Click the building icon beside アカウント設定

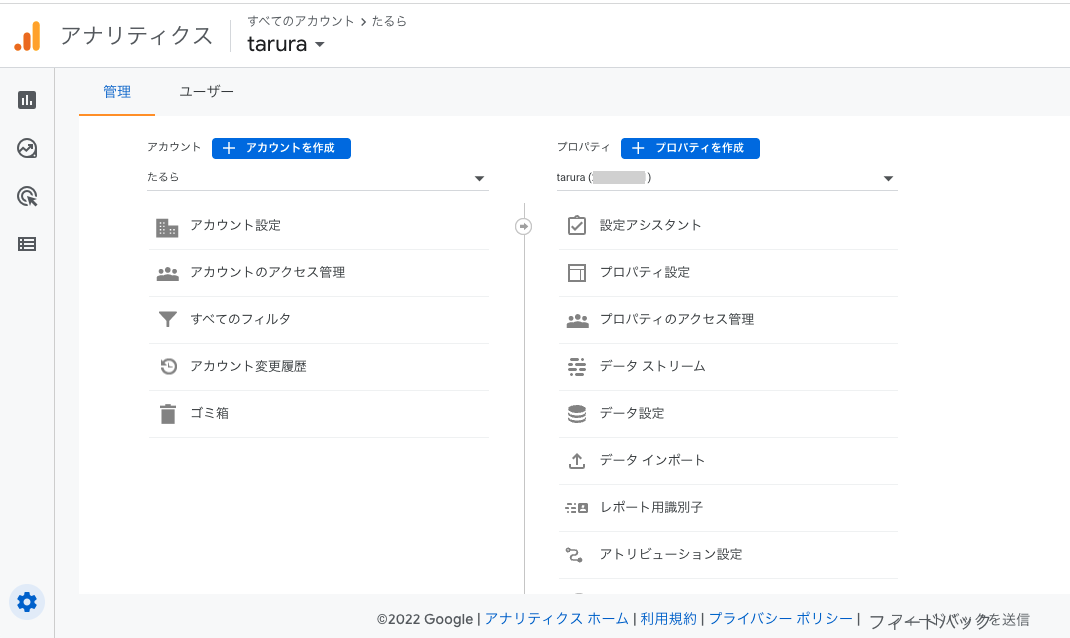[x=167, y=227]
